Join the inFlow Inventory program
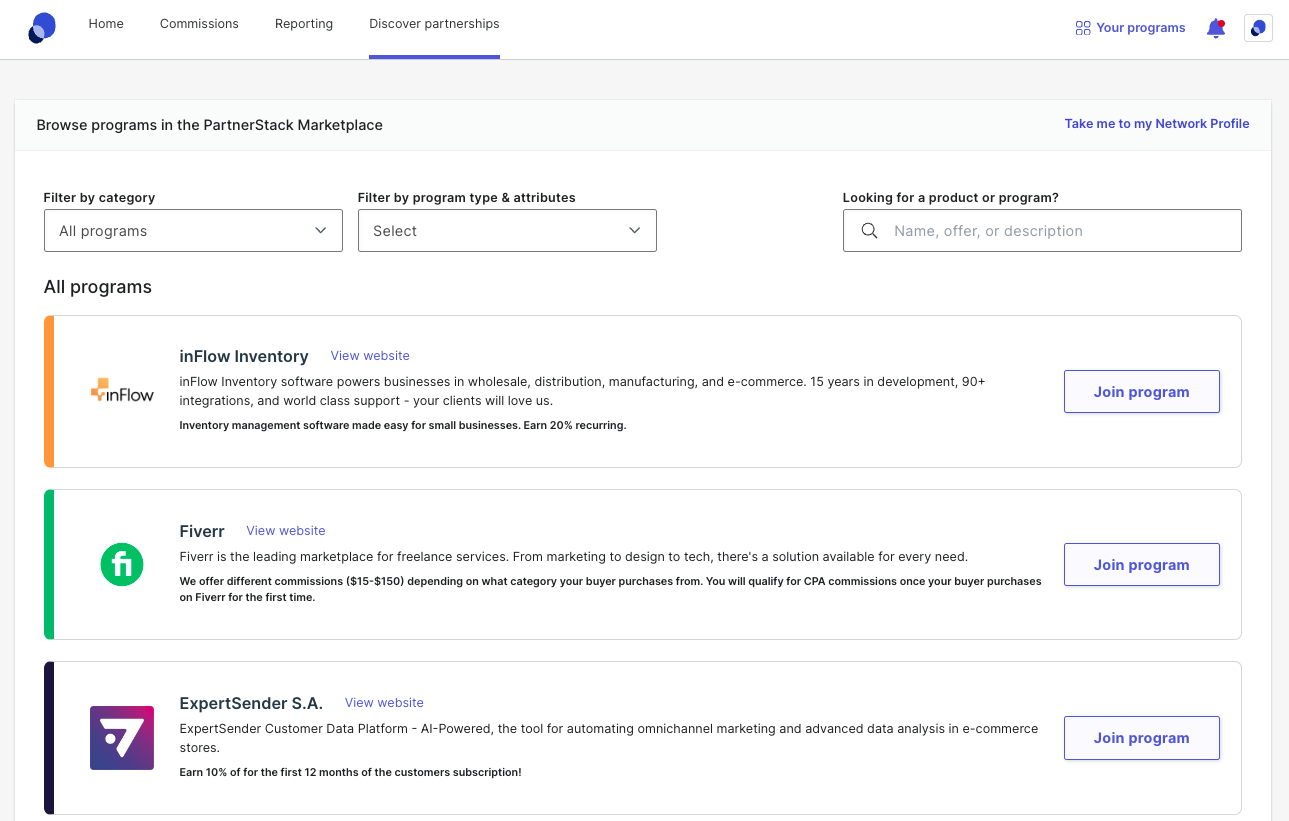The height and width of the screenshot is (821, 1289). [1141, 392]
